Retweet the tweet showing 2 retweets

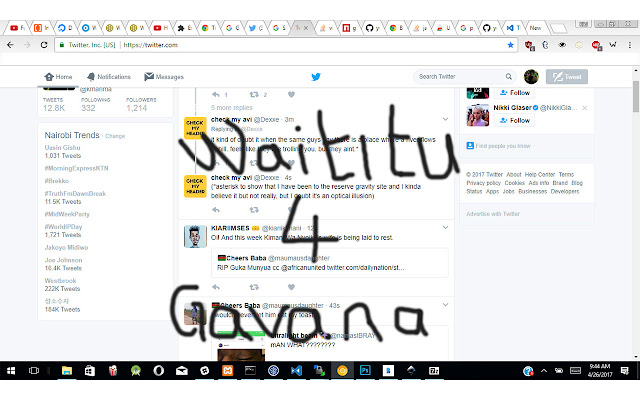point(254,95)
